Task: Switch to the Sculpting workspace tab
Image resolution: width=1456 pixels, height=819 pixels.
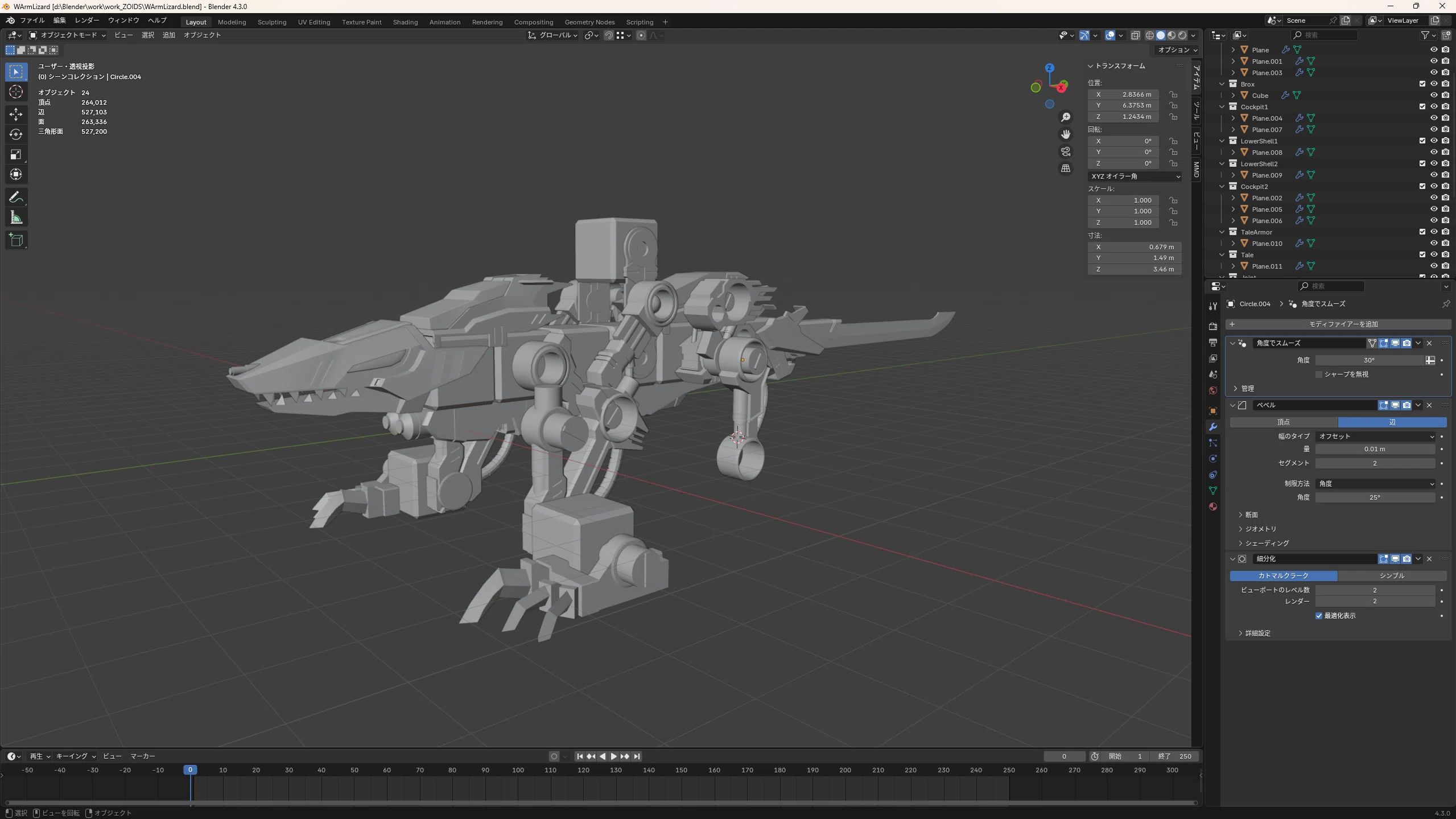Action: (271, 22)
